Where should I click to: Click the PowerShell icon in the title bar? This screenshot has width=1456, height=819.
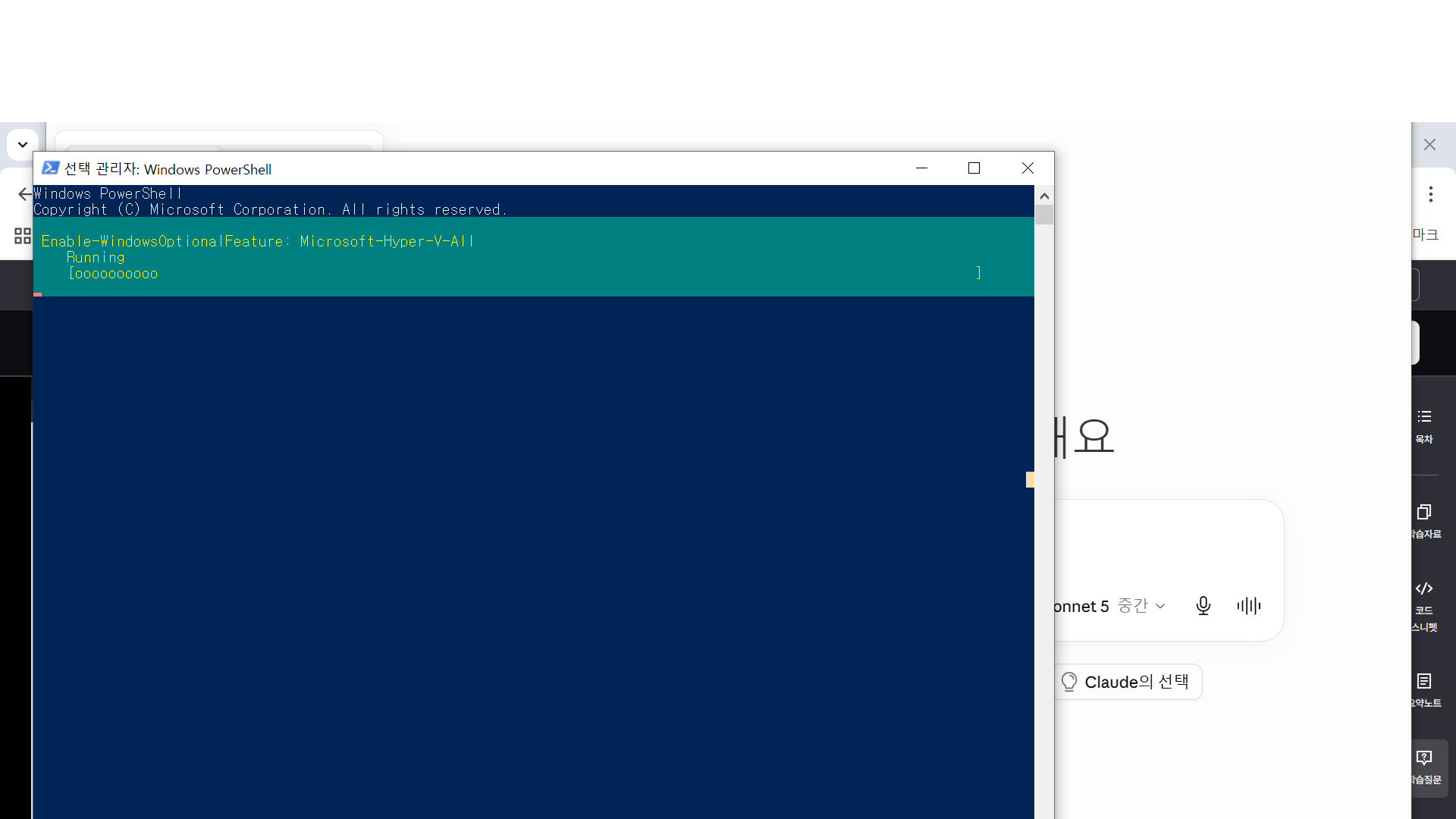coord(51,168)
